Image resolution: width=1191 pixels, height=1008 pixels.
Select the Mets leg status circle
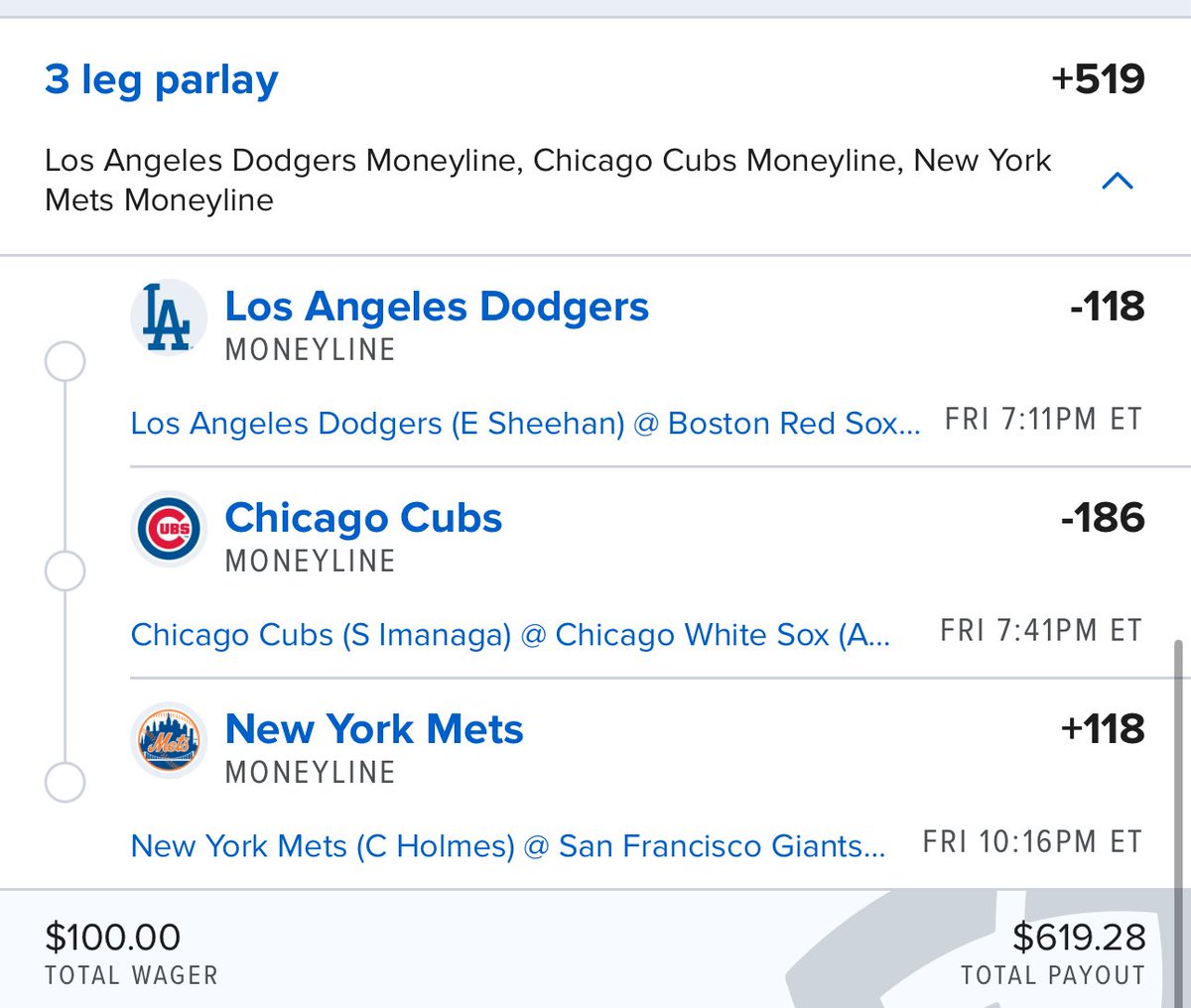click(x=66, y=783)
